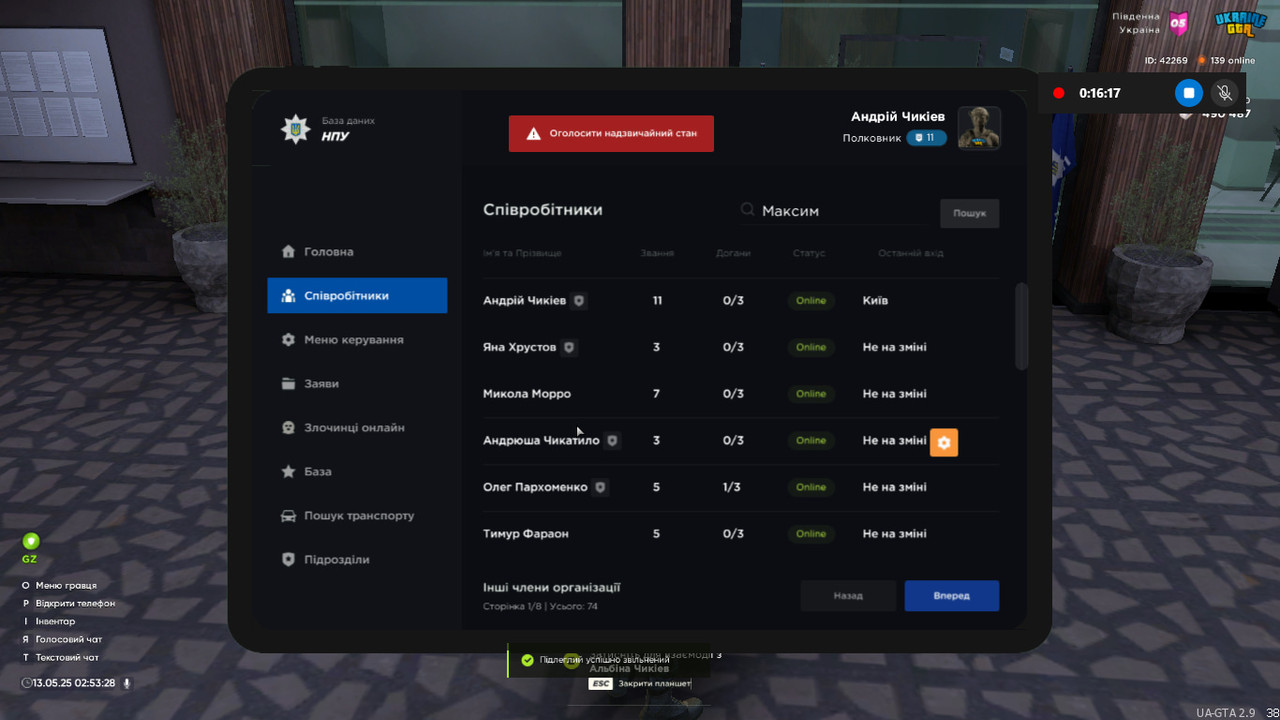Click the pink 05 server logo
This screenshot has width=1280, height=720.
tap(1180, 22)
